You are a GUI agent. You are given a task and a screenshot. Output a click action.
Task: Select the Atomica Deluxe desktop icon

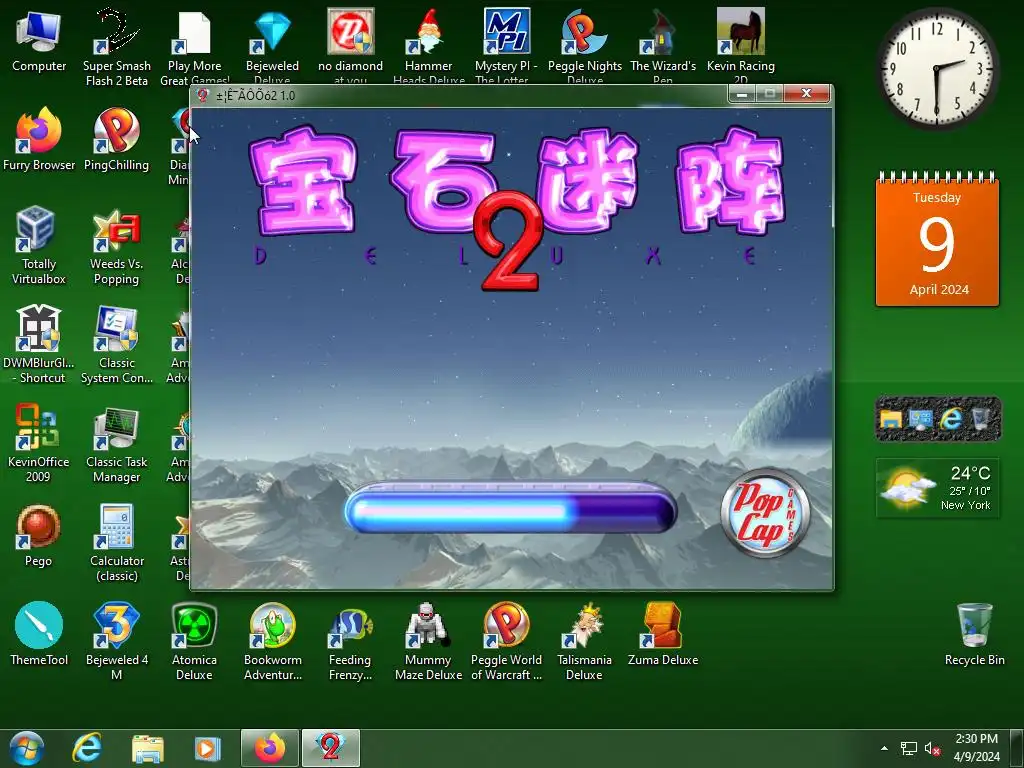click(194, 641)
